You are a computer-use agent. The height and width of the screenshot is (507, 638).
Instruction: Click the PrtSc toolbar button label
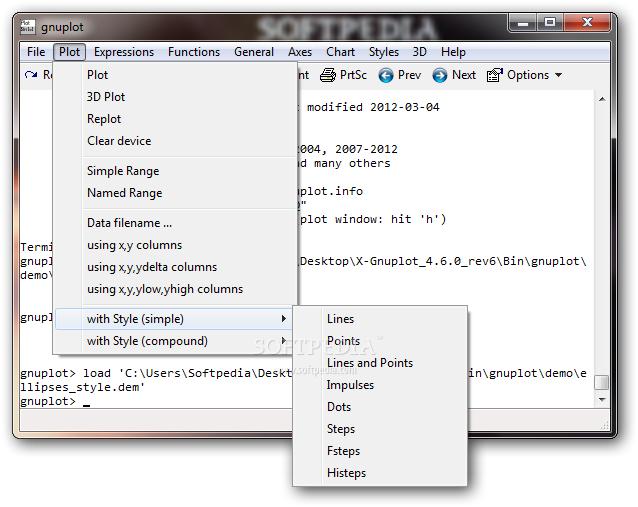[x=353, y=75]
